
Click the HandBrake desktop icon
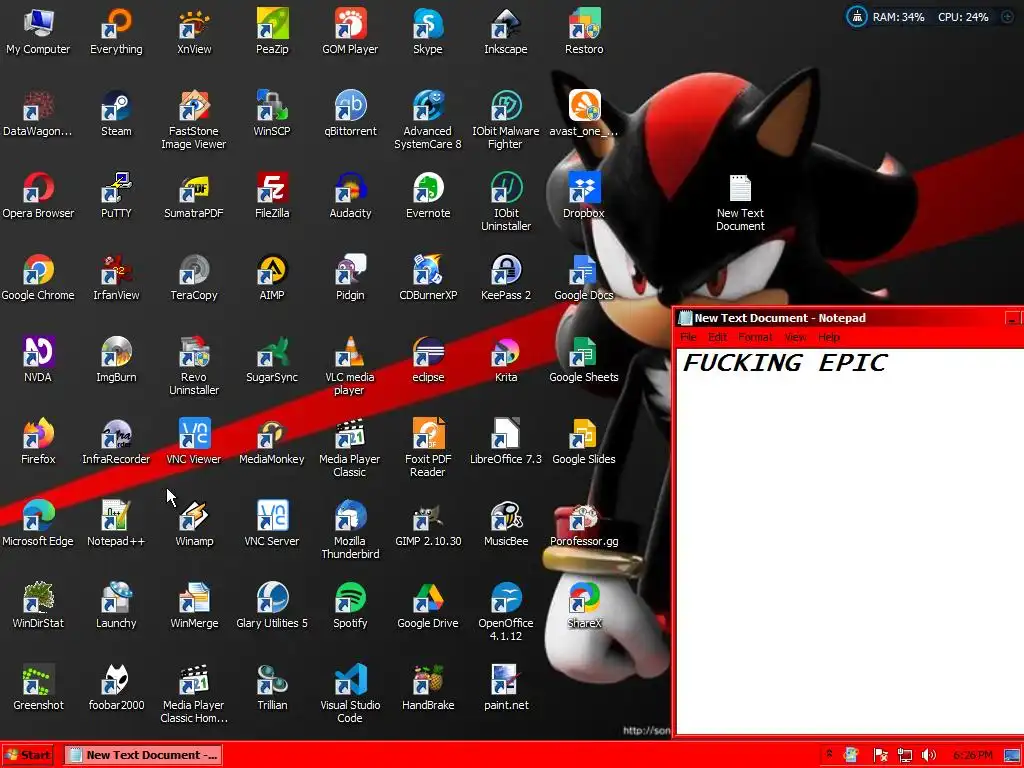[428, 688]
